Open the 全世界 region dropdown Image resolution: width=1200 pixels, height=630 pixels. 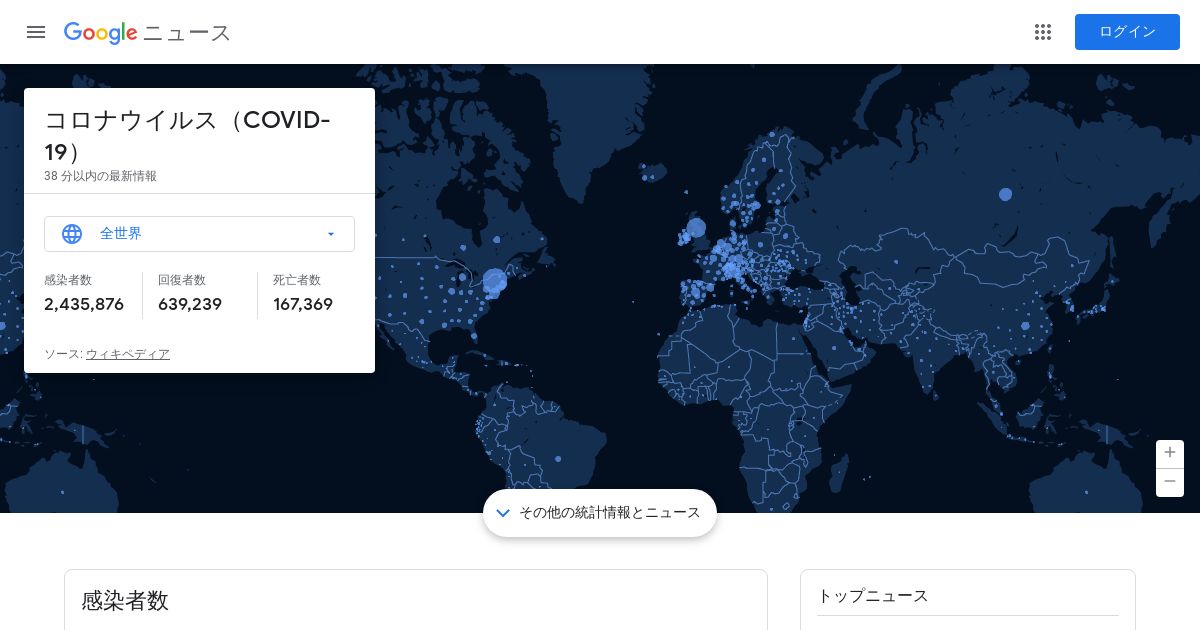tap(199, 234)
